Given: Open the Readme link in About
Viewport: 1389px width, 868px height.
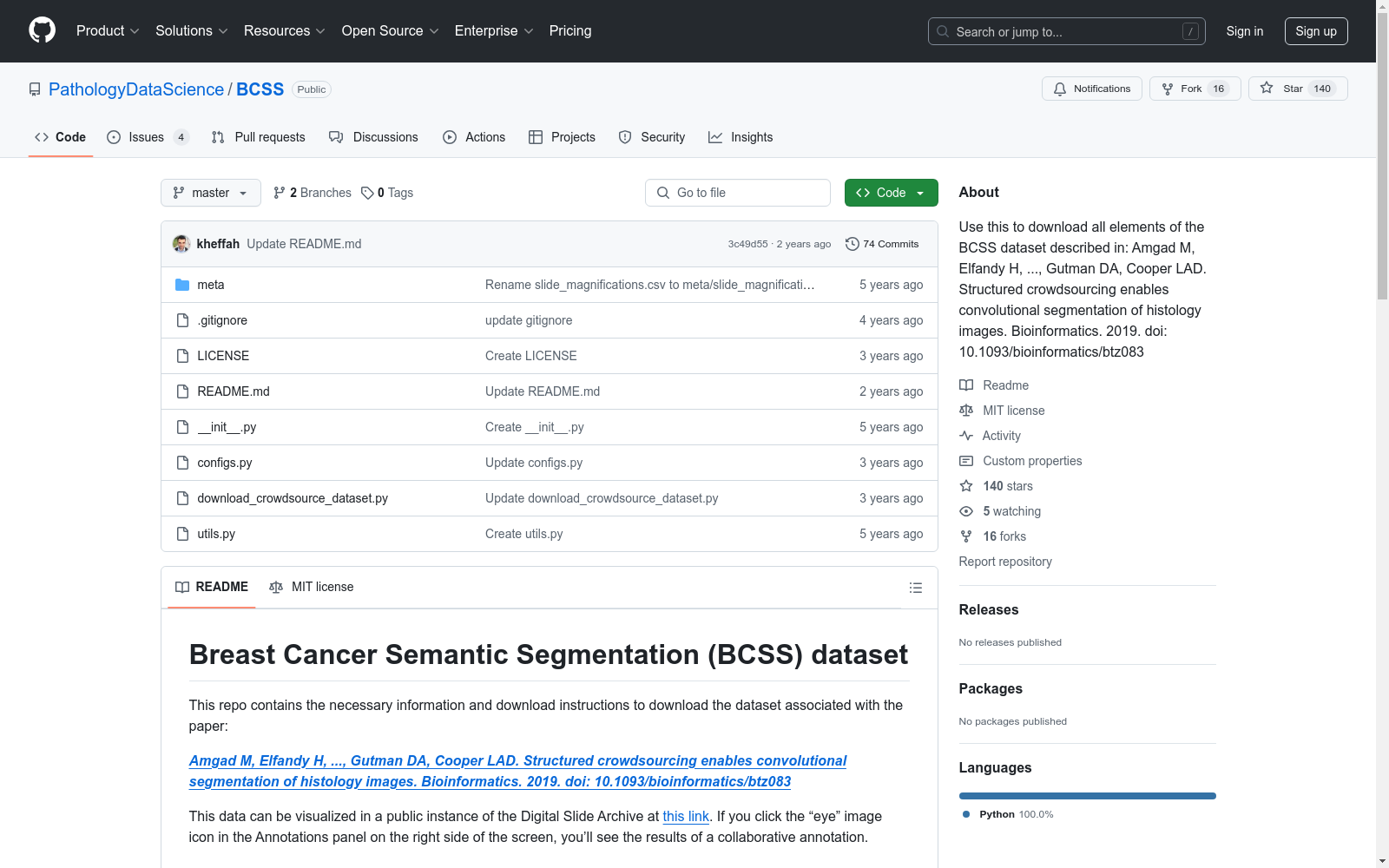Looking at the screenshot, I should [x=994, y=385].
